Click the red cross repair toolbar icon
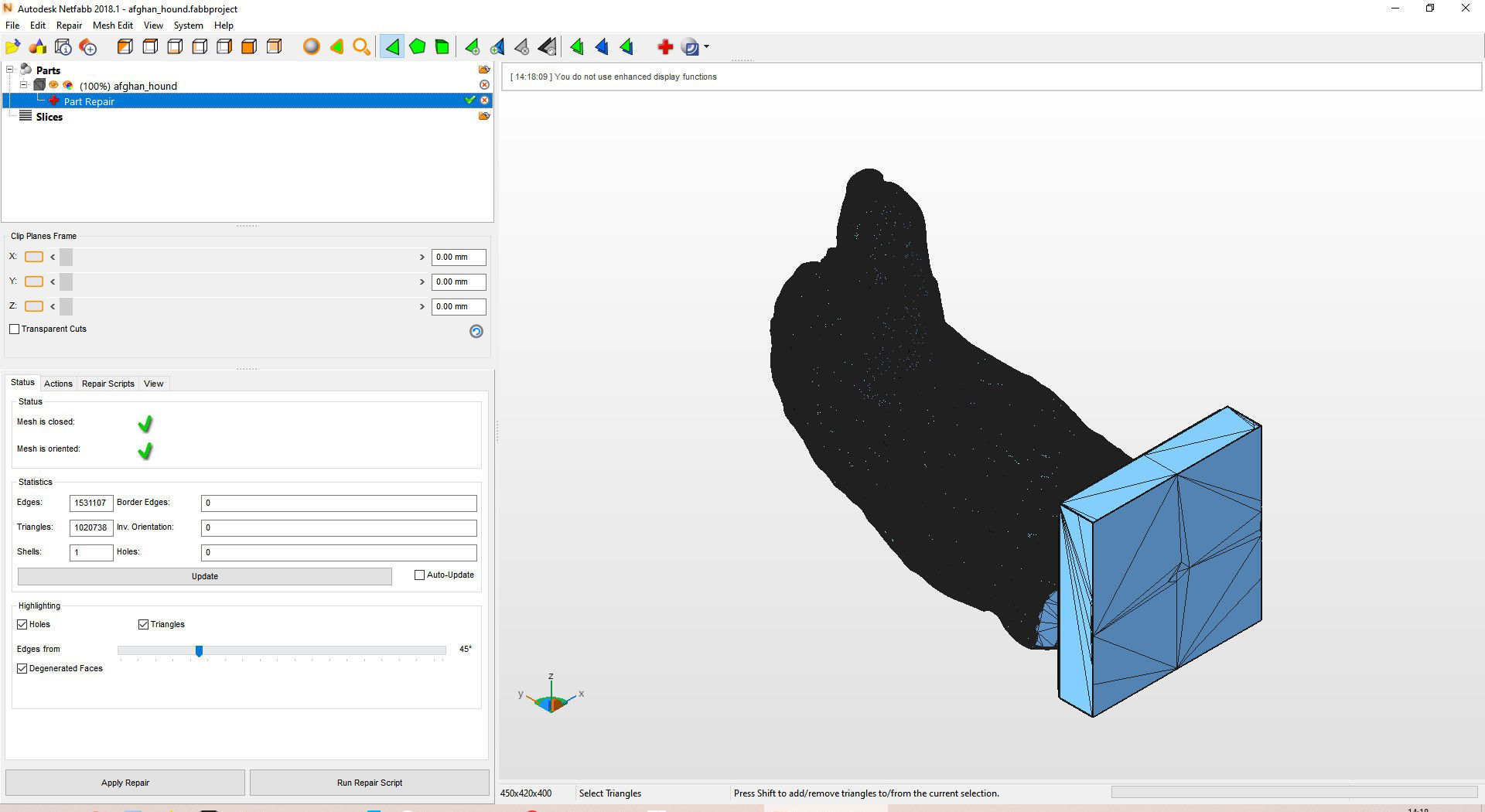This screenshot has height=812, width=1485. point(665,47)
